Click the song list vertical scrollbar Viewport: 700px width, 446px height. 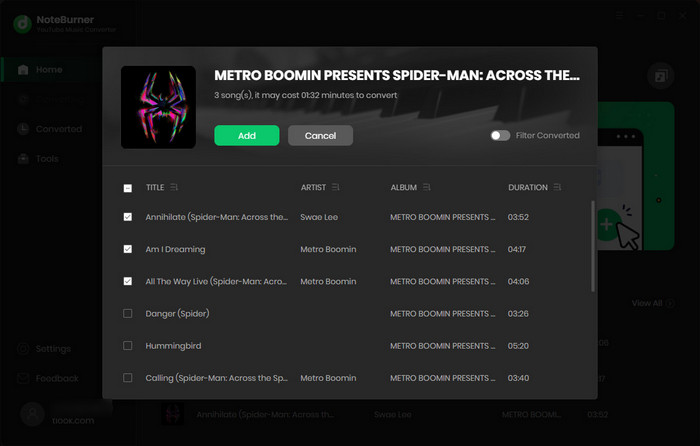click(x=593, y=245)
